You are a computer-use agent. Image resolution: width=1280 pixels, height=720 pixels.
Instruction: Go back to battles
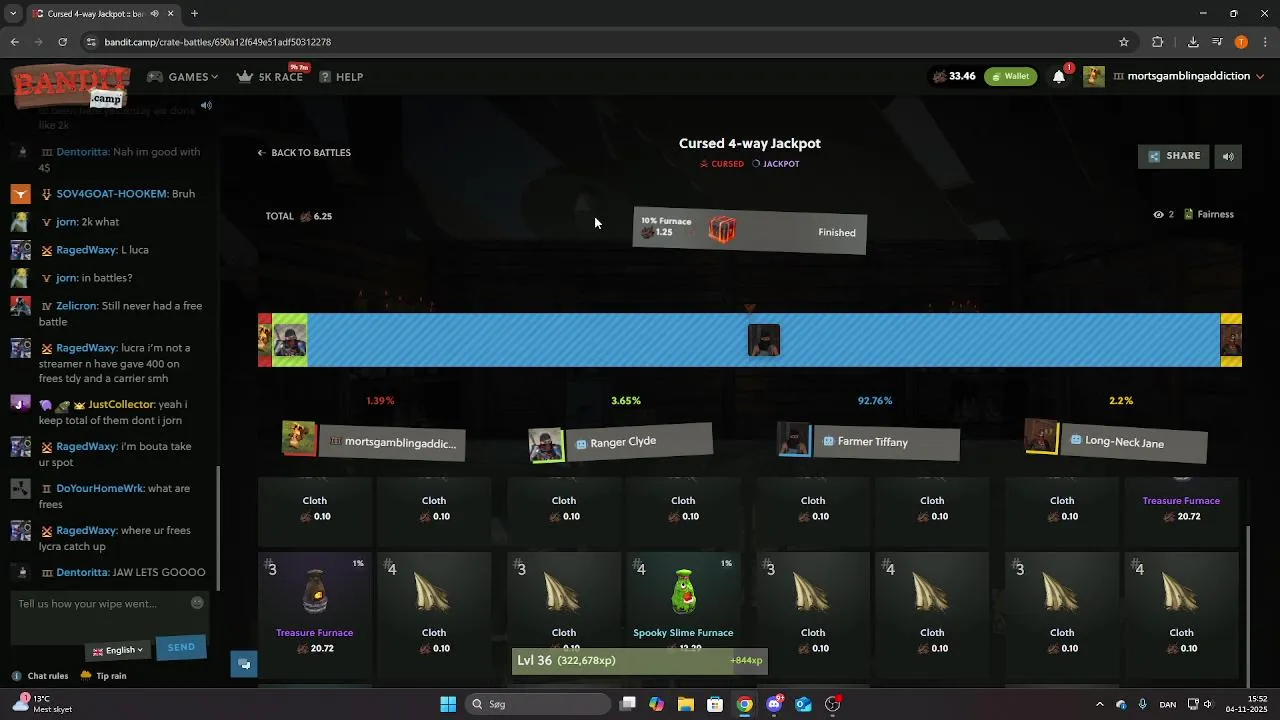point(304,153)
